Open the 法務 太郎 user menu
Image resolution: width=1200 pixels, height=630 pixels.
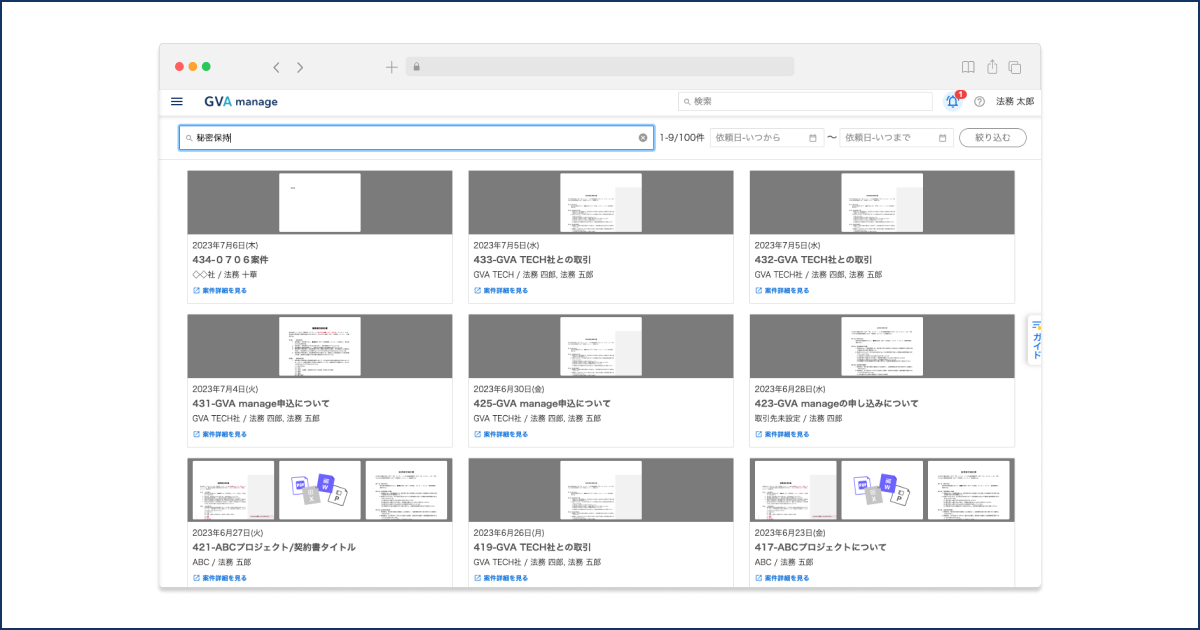pos(1015,102)
